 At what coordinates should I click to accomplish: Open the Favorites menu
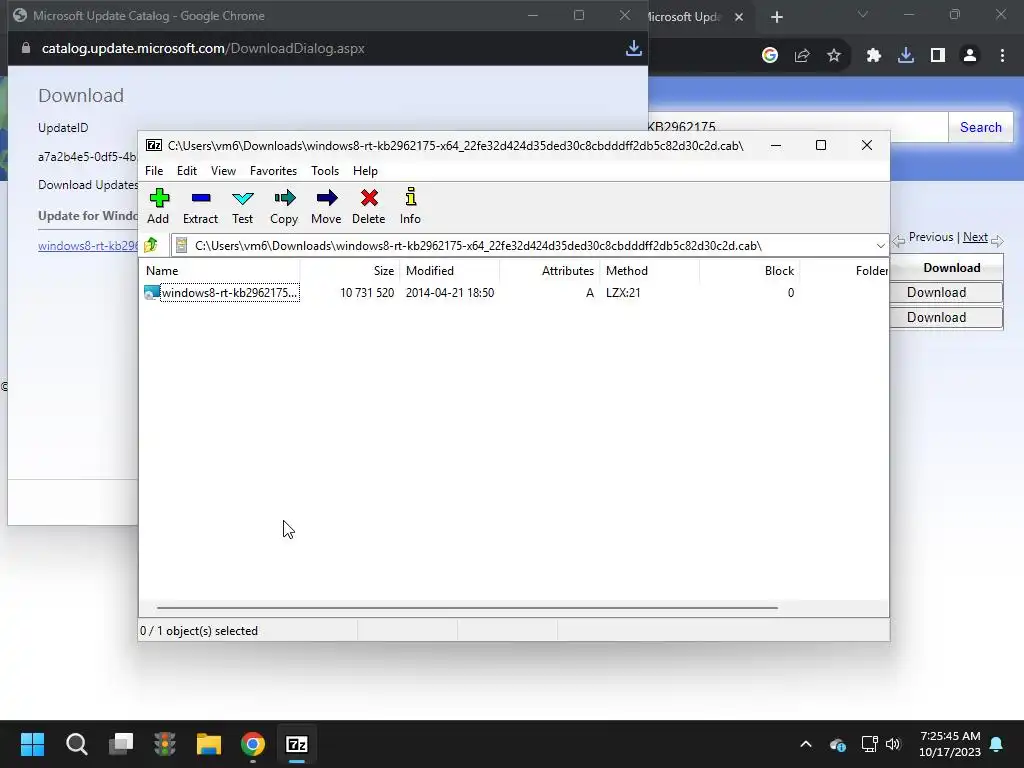273,170
